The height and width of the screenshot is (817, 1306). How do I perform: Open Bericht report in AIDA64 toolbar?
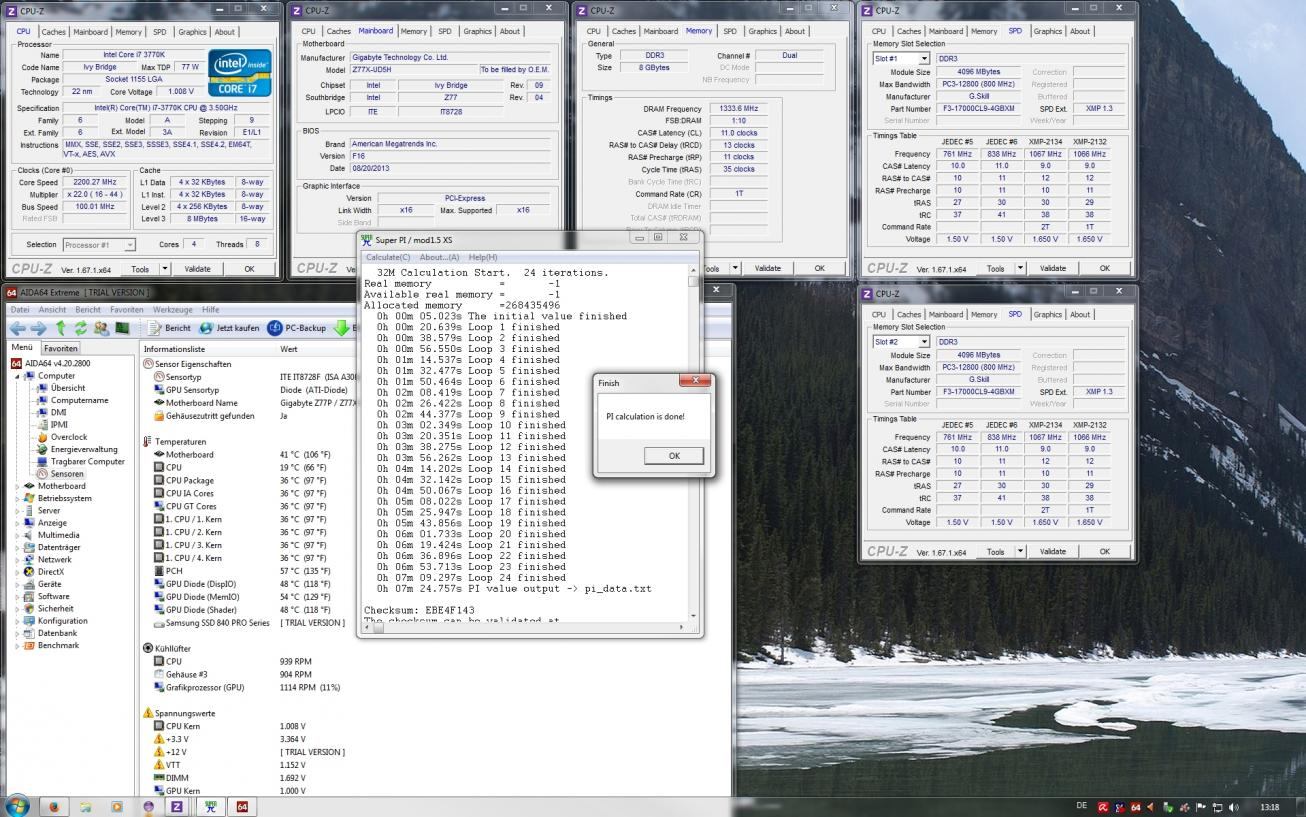pos(169,328)
